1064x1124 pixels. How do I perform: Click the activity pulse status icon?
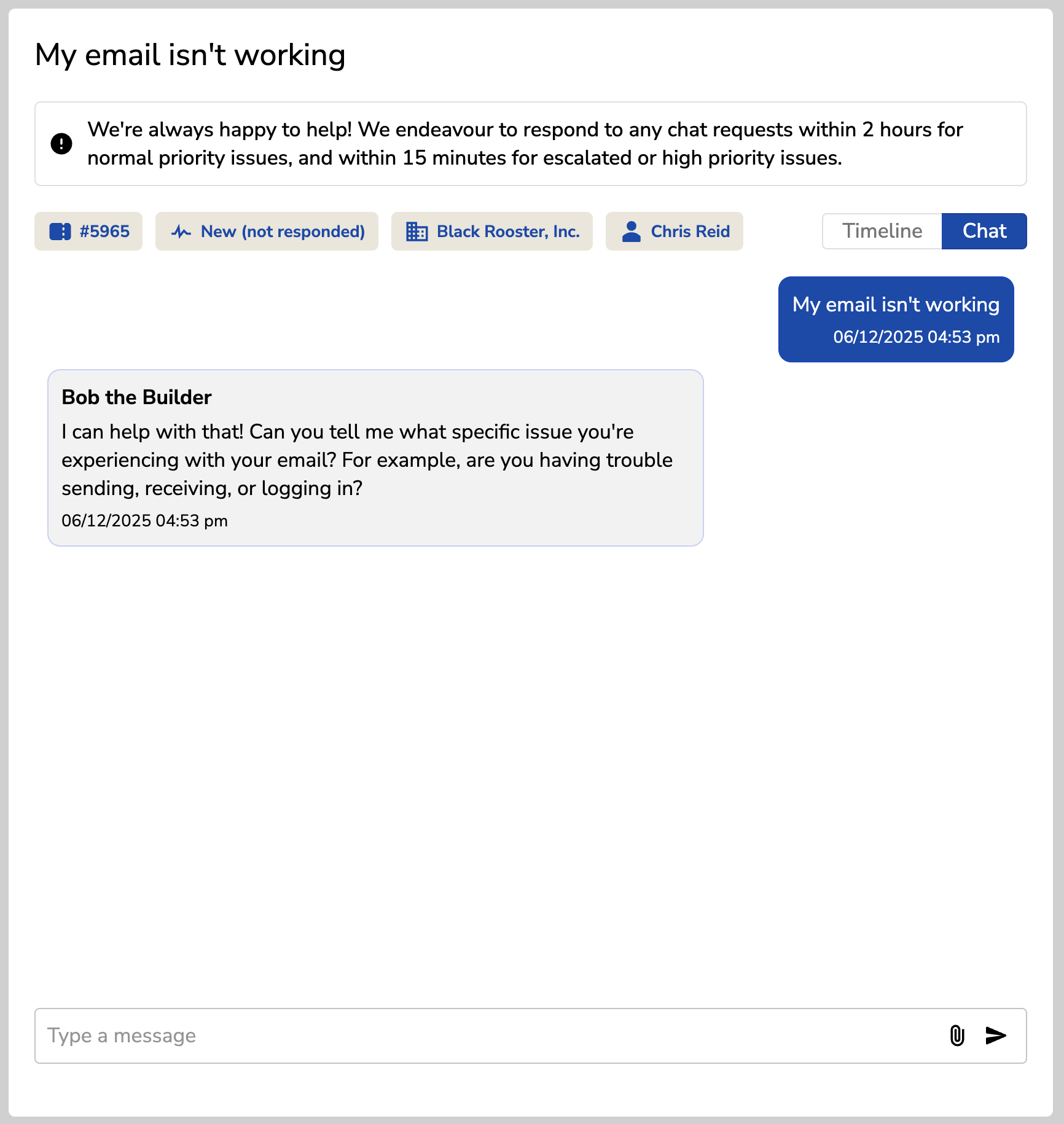(x=181, y=232)
